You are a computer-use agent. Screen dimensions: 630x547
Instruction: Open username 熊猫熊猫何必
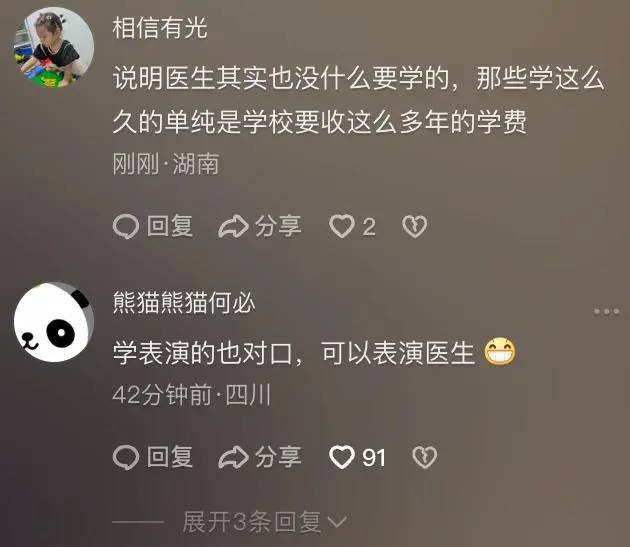(184, 303)
